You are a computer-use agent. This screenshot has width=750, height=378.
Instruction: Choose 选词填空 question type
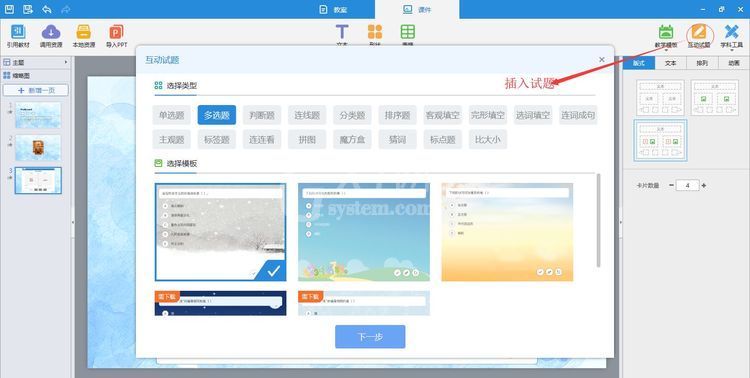533,115
